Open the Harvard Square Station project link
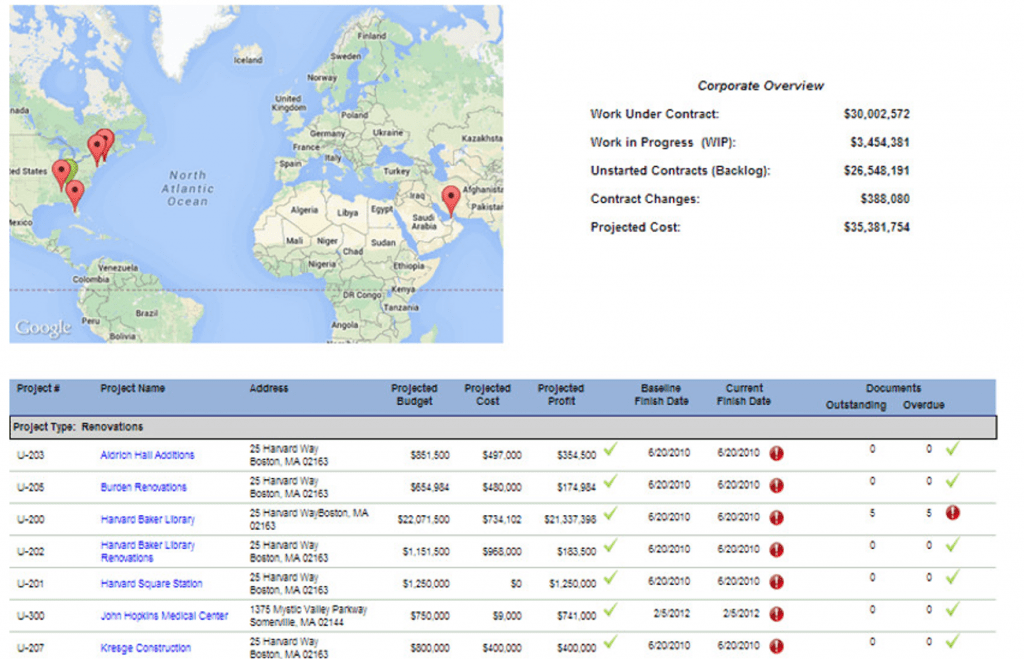The image size is (1024, 659). (152, 583)
